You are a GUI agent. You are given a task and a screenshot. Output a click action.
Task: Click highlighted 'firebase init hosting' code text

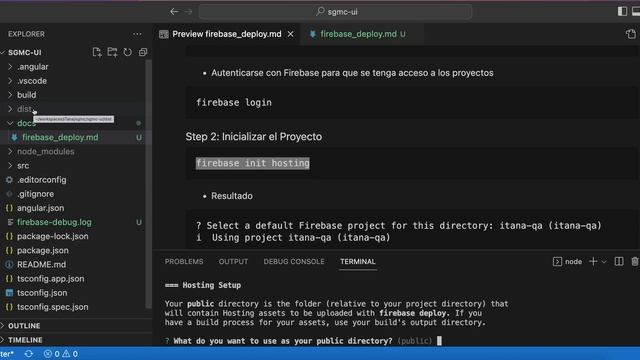tap(253, 163)
